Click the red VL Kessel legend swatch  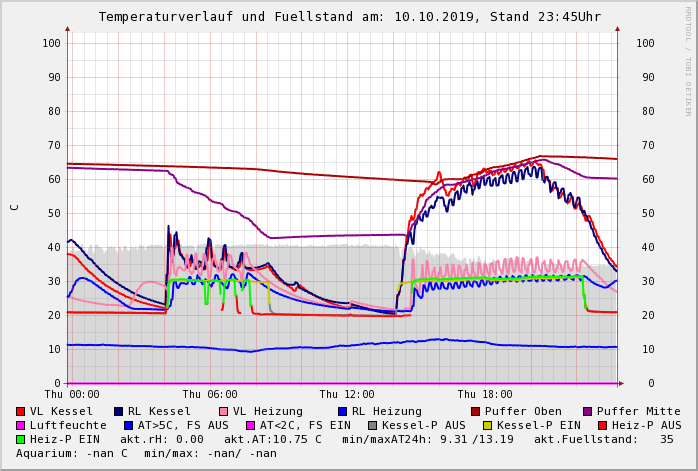(x=20, y=411)
